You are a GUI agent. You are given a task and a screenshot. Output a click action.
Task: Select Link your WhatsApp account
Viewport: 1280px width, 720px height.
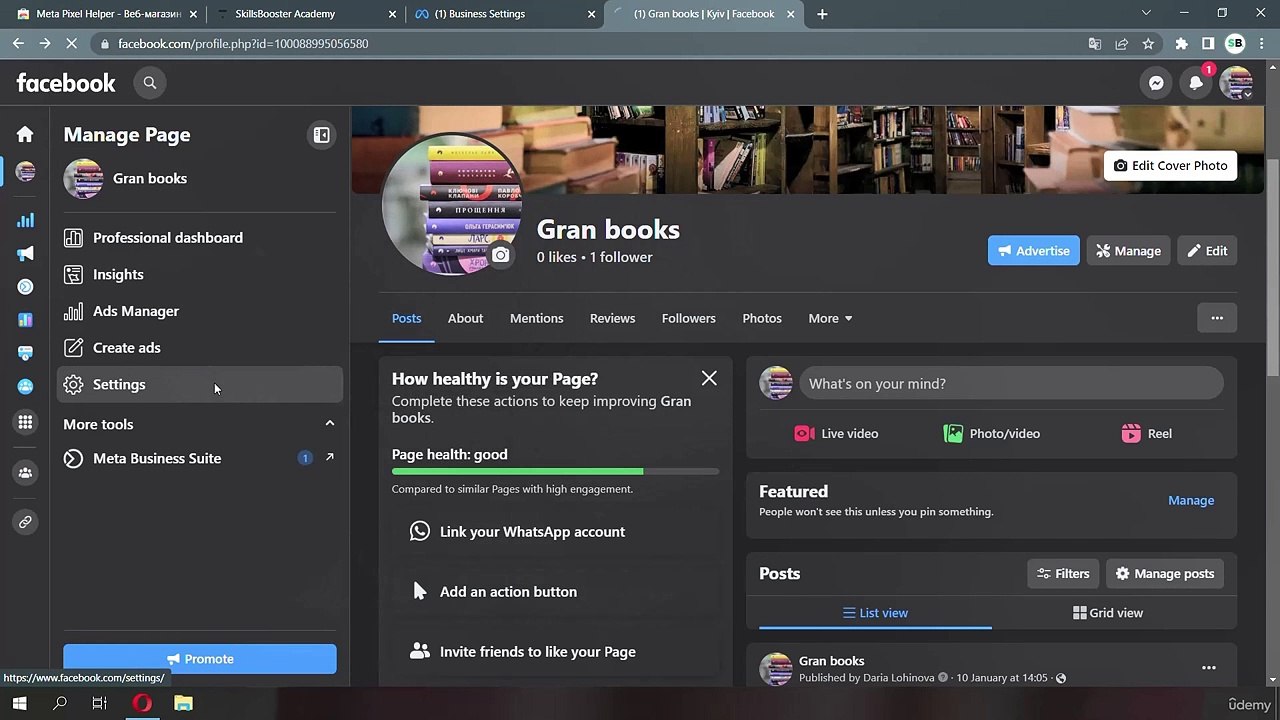pyautogui.click(x=555, y=532)
